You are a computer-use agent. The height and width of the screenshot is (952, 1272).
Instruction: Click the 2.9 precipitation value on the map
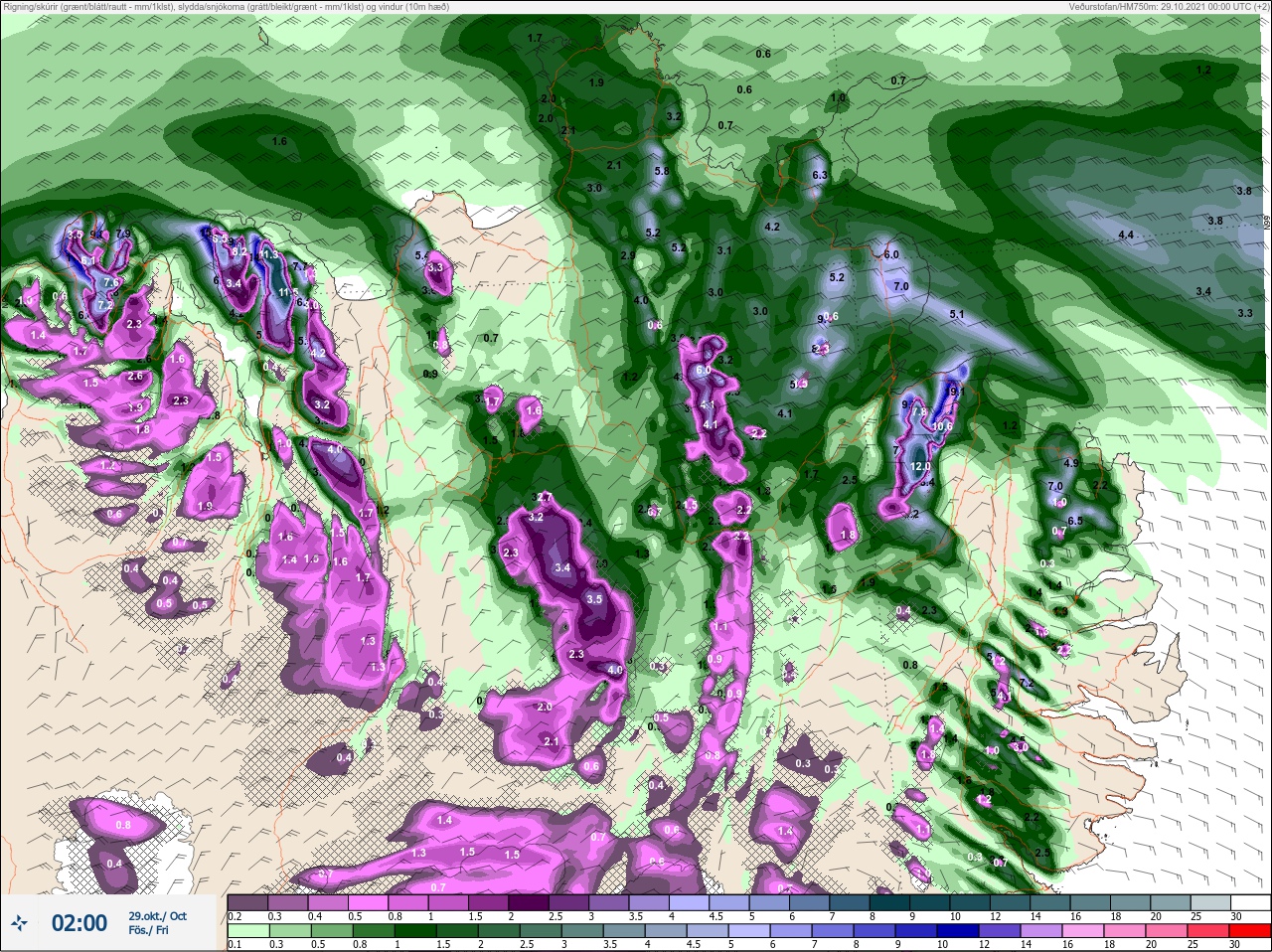pyautogui.click(x=627, y=255)
